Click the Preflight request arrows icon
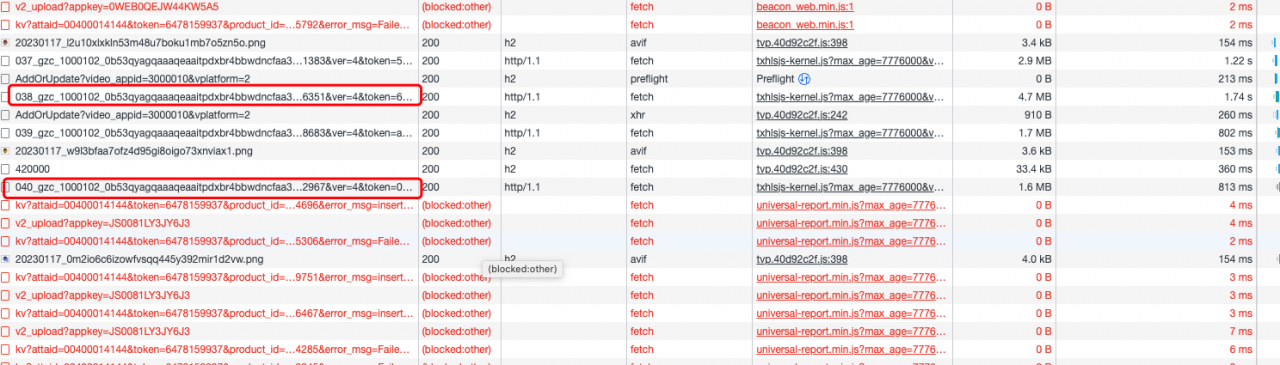 pyautogui.click(x=804, y=78)
